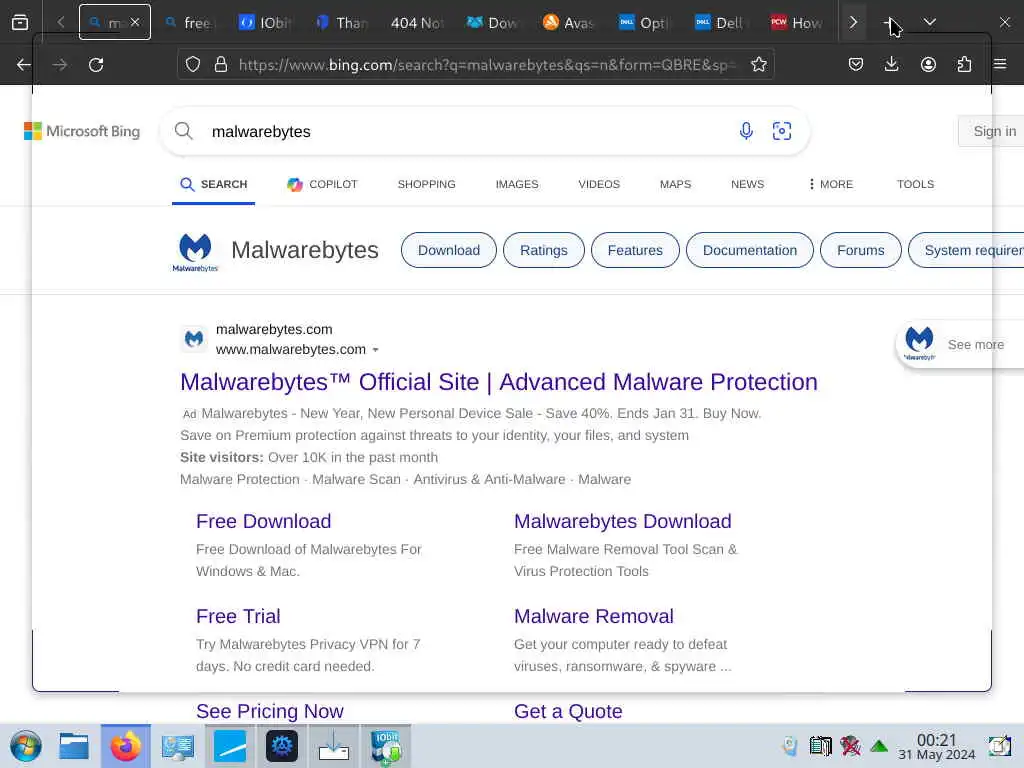Open the NEWS tab

[747, 184]
